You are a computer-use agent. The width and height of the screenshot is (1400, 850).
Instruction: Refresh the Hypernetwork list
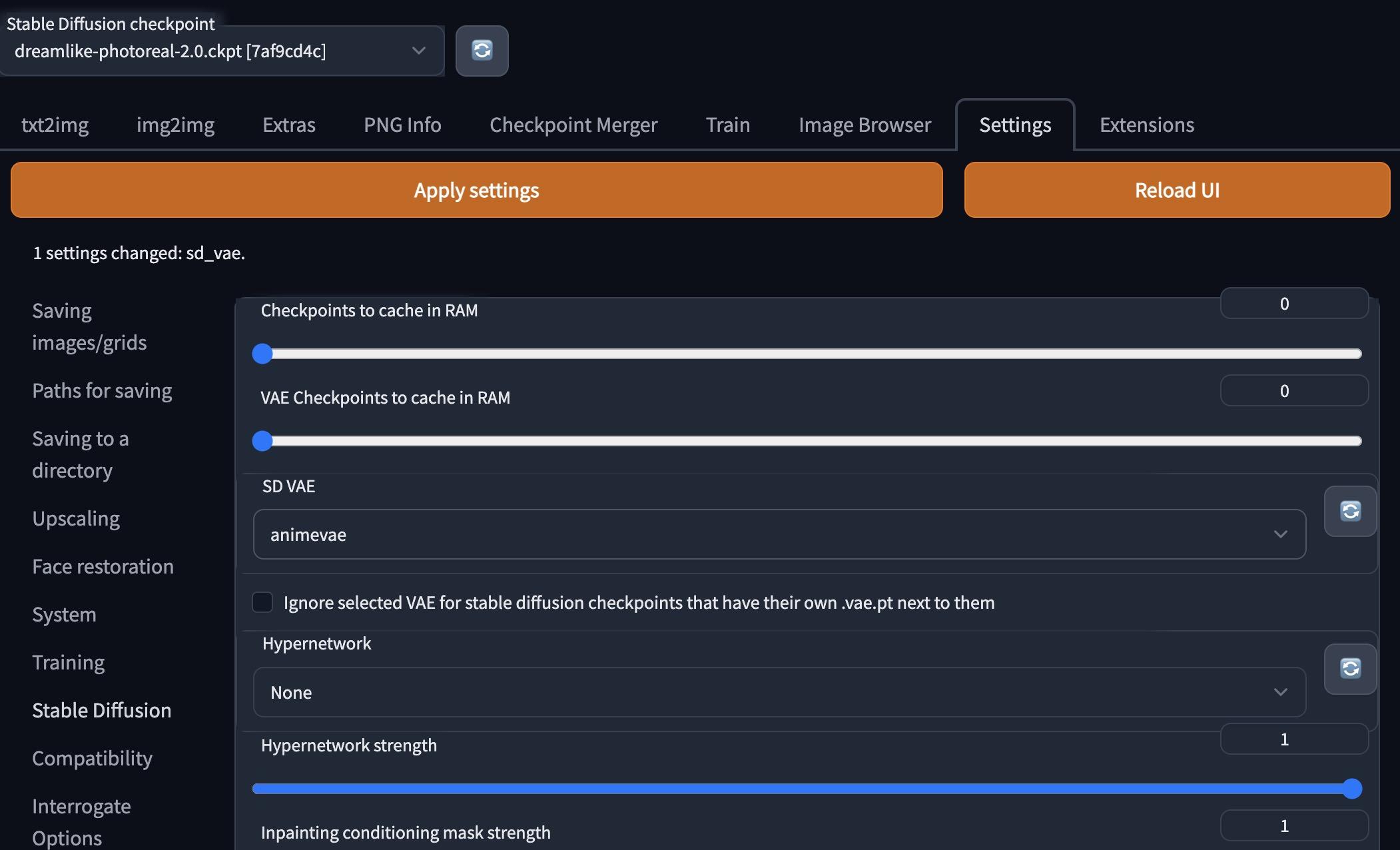tap(1350, 669)
